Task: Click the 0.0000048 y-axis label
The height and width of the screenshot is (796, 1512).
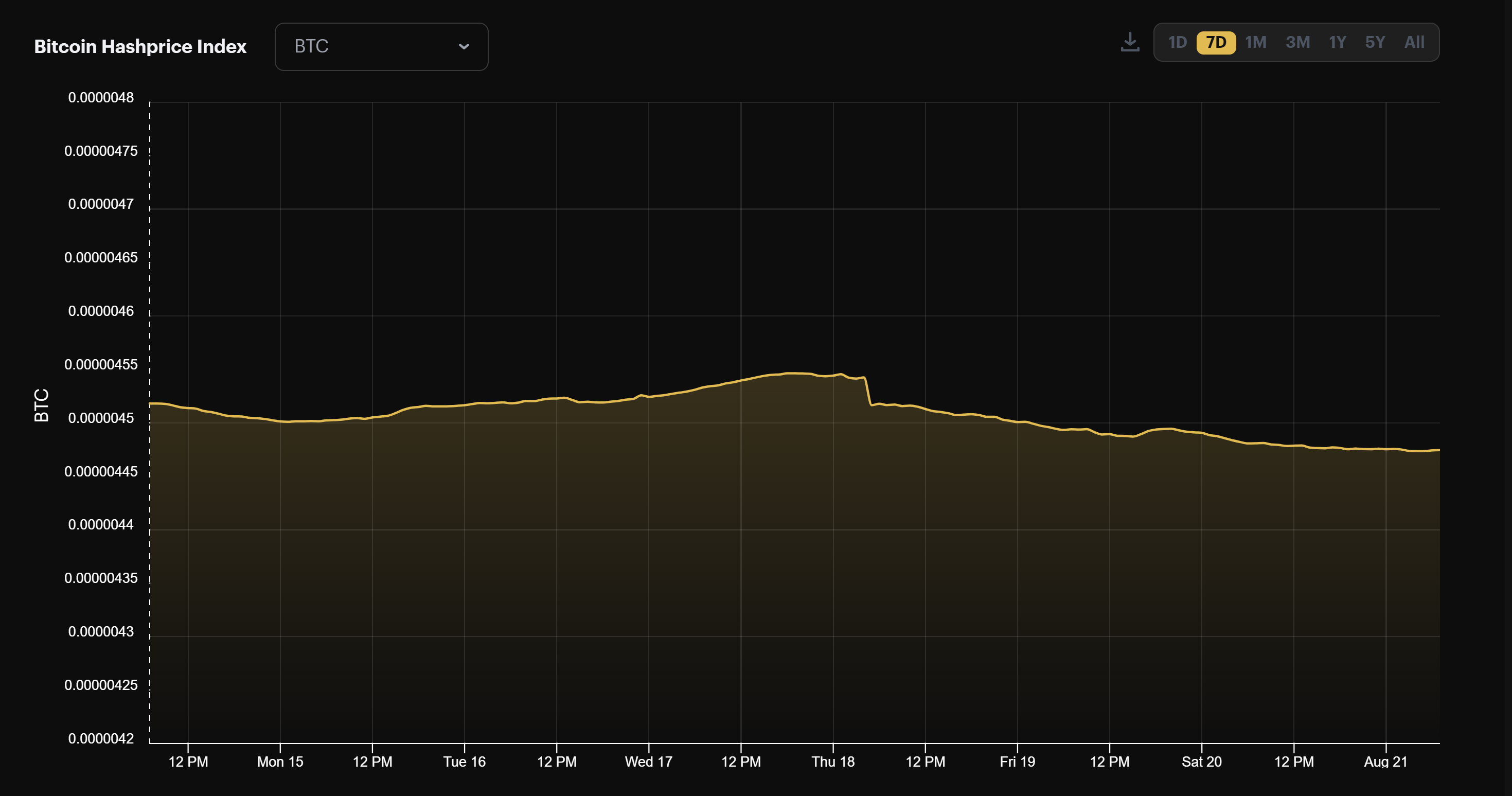Action: 101,97
